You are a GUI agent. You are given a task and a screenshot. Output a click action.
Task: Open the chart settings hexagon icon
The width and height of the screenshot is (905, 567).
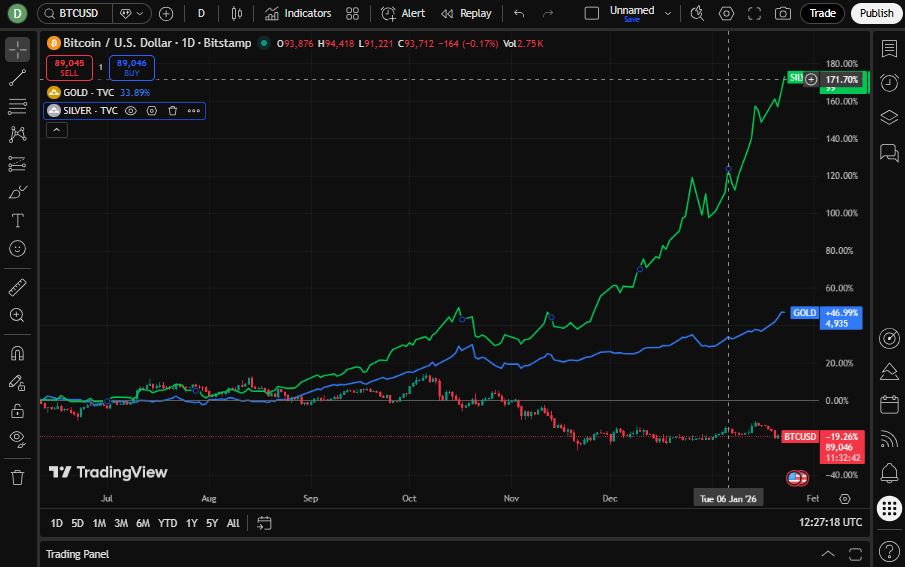[x=726, y=13]
